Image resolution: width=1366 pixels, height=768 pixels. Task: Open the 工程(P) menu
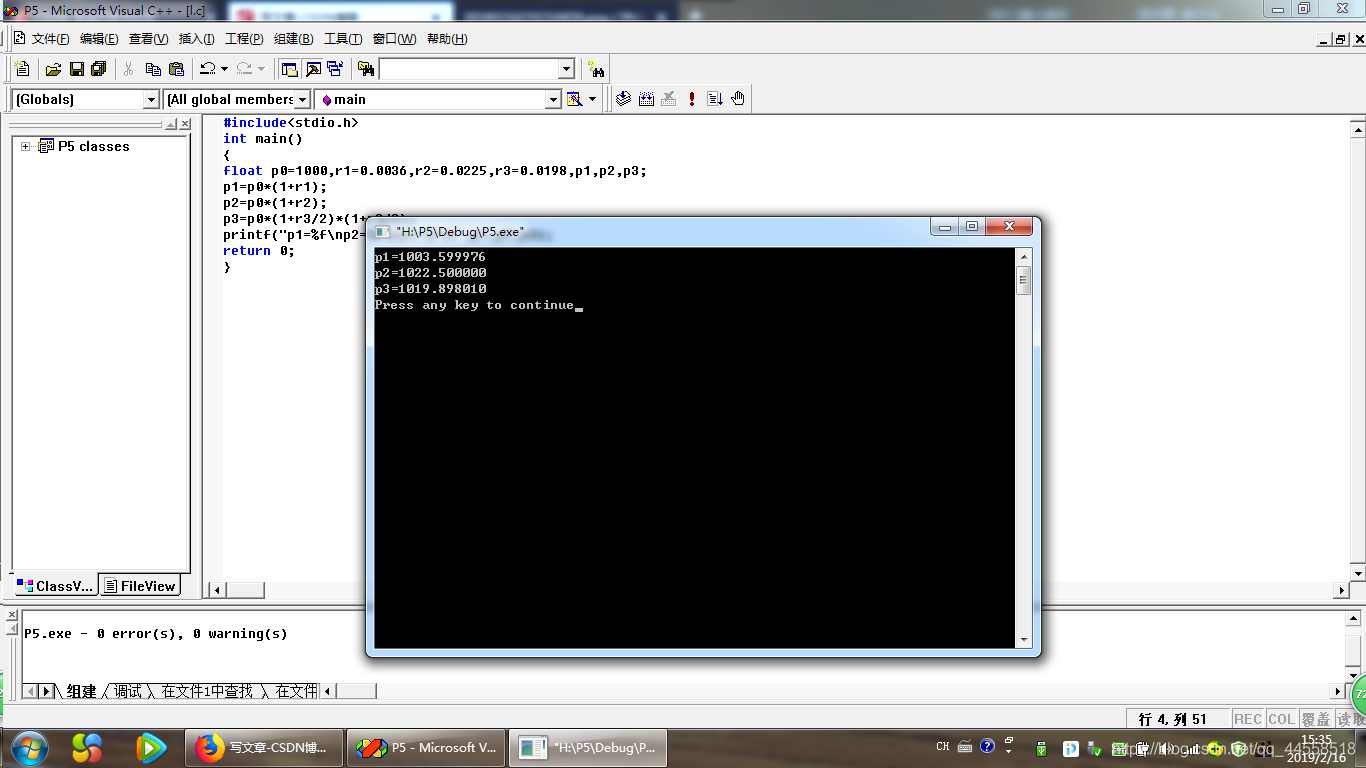point(244,39)
